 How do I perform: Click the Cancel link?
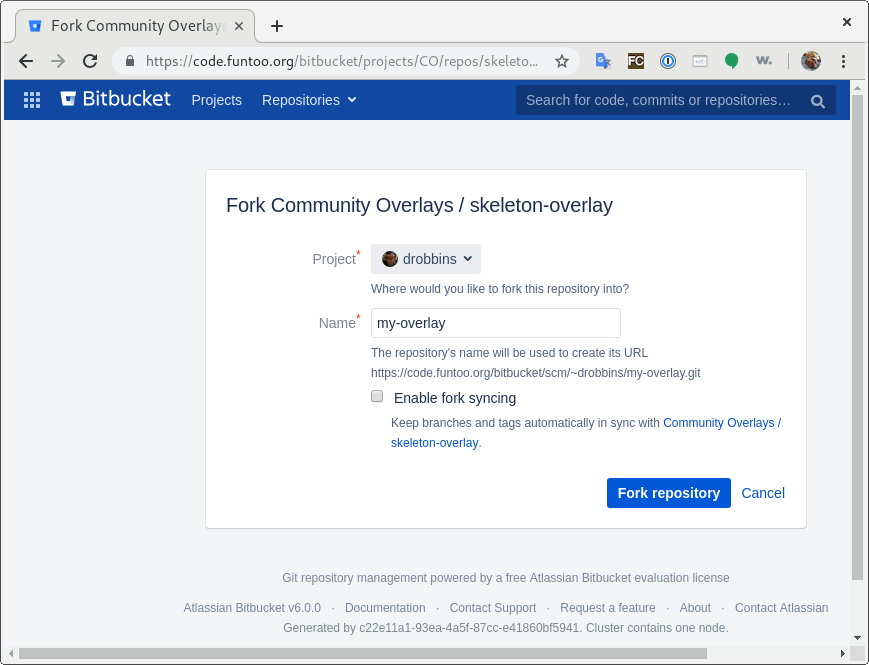pyautogui.click(x=763, y=493)
